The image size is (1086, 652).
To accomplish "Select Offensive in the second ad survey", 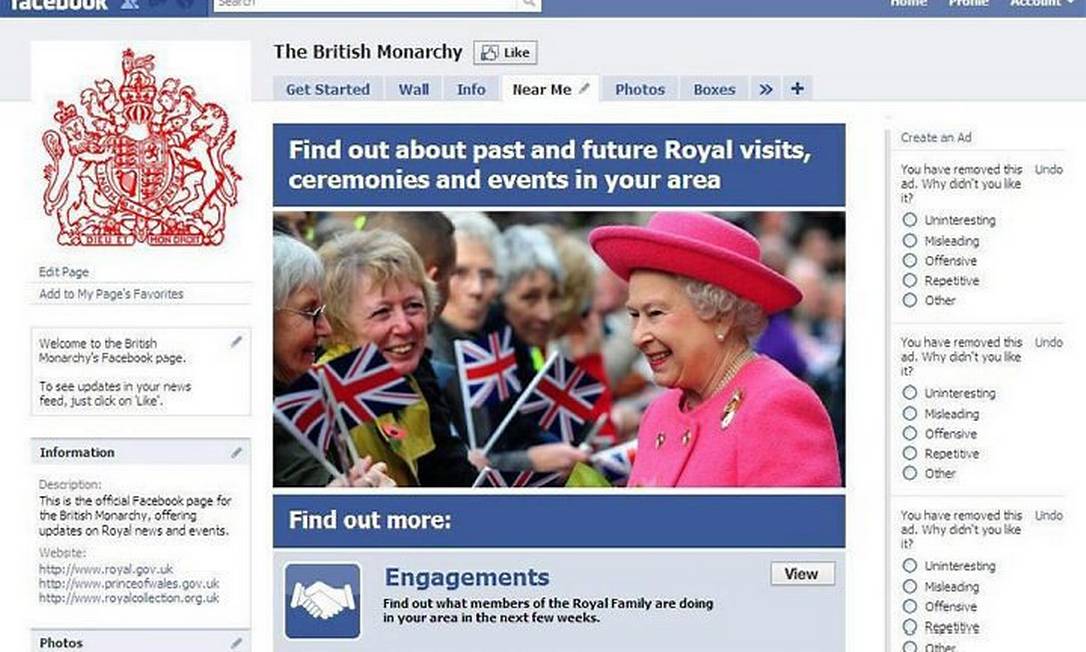I will tap(909, 433).
